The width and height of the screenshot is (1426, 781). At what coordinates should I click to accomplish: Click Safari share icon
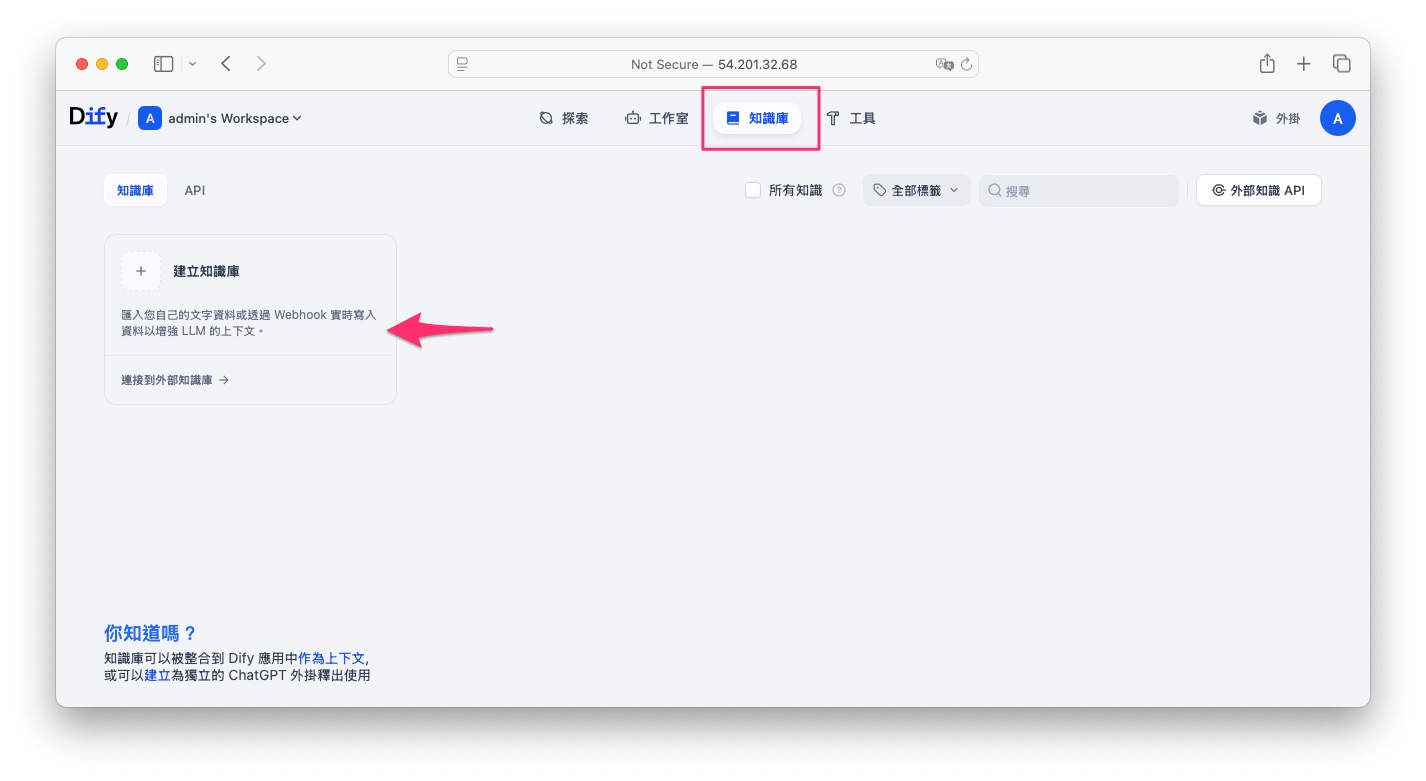[1267, 64]
